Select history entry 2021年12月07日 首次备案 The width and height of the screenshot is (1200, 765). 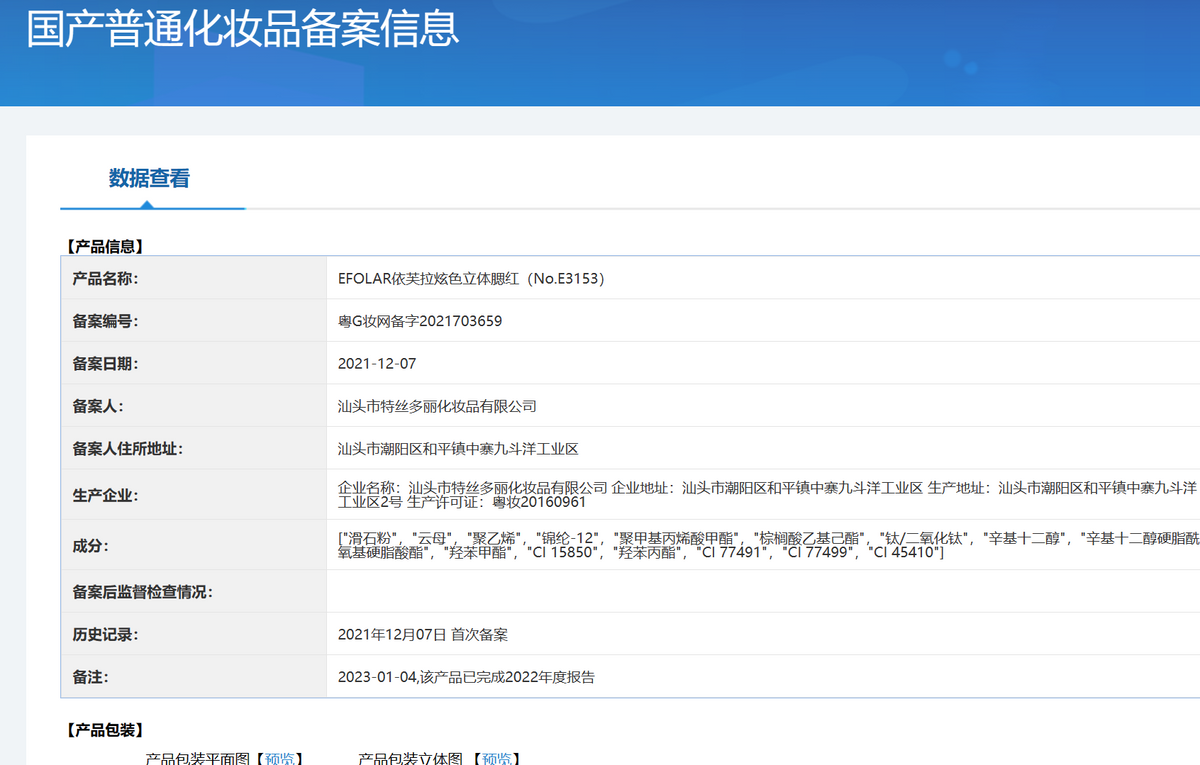coord(423,635)
